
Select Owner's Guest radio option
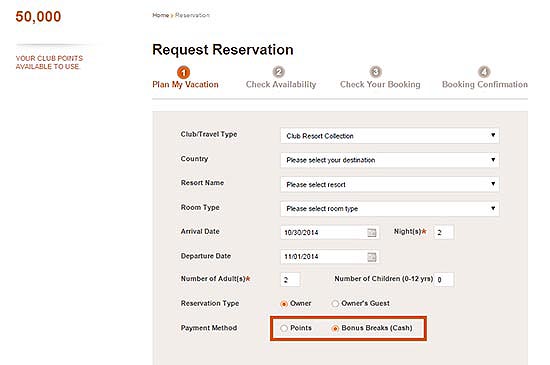(335, 304)
